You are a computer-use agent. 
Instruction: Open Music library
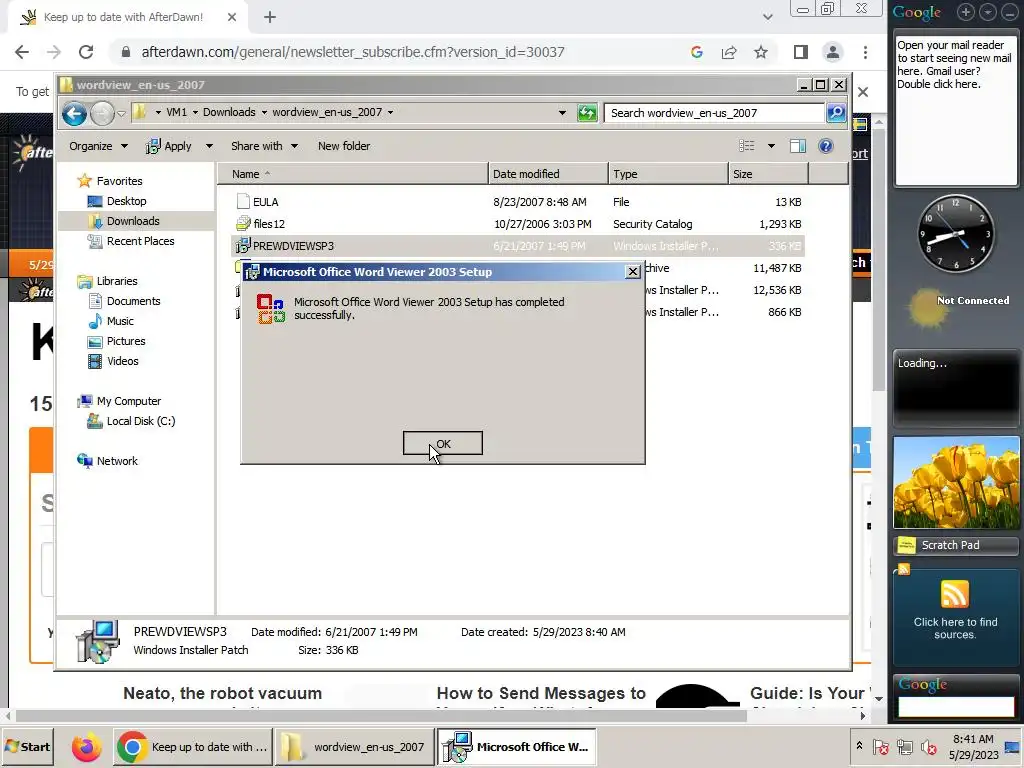[120, 321]
